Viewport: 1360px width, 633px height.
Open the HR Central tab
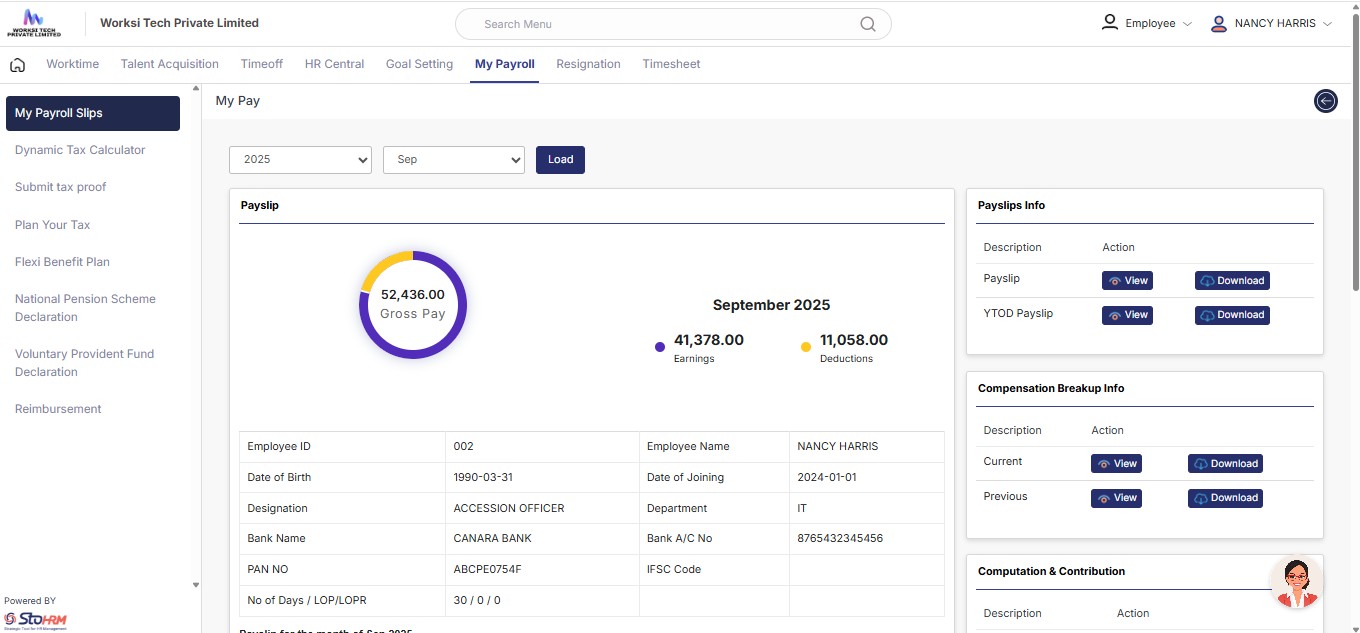pyautogui.click(x=334, y=64)
